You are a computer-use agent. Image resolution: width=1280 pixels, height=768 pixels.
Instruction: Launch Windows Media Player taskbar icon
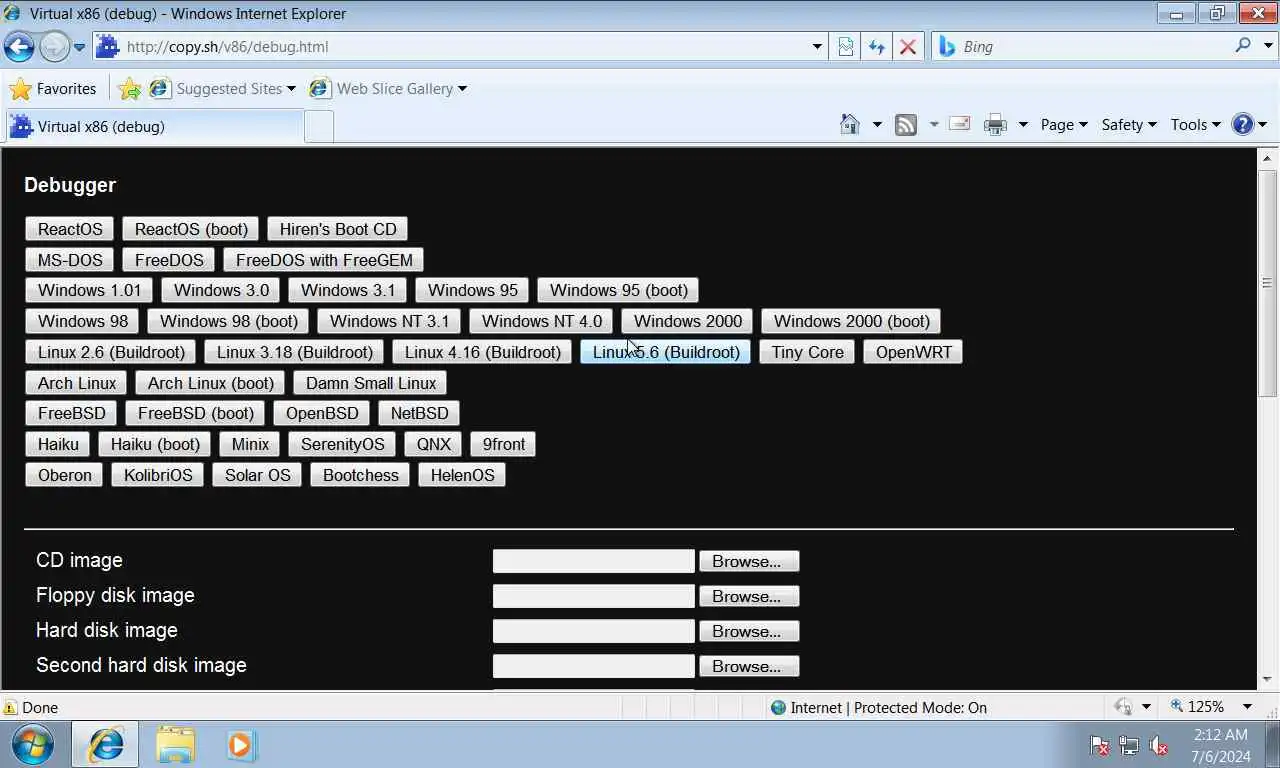241,745
